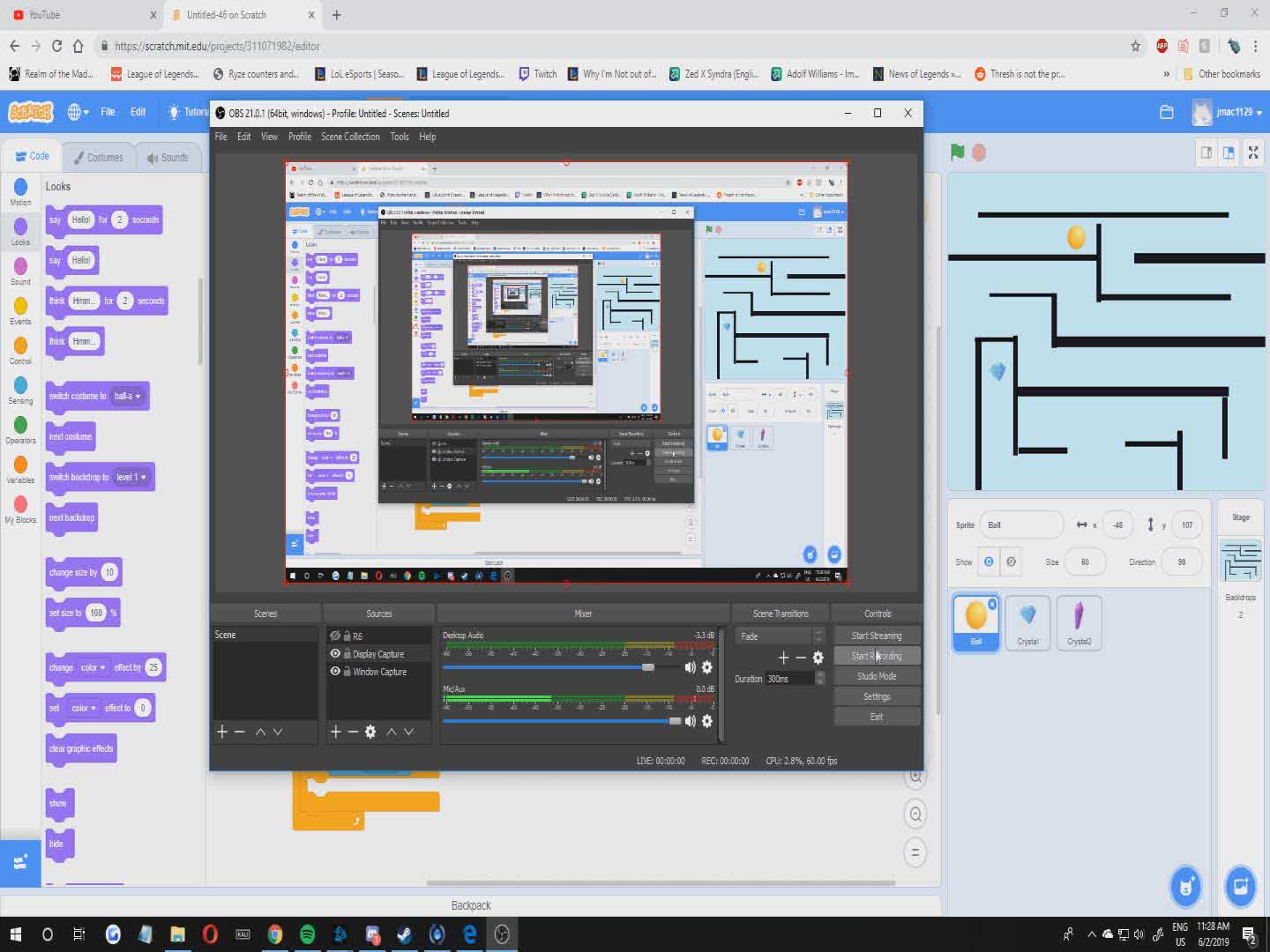Image resolution: width=1270 pixels, height=952 pixels.
Task: Add a new source with the Sources plus icon
Action: click(x=336, y=732)
